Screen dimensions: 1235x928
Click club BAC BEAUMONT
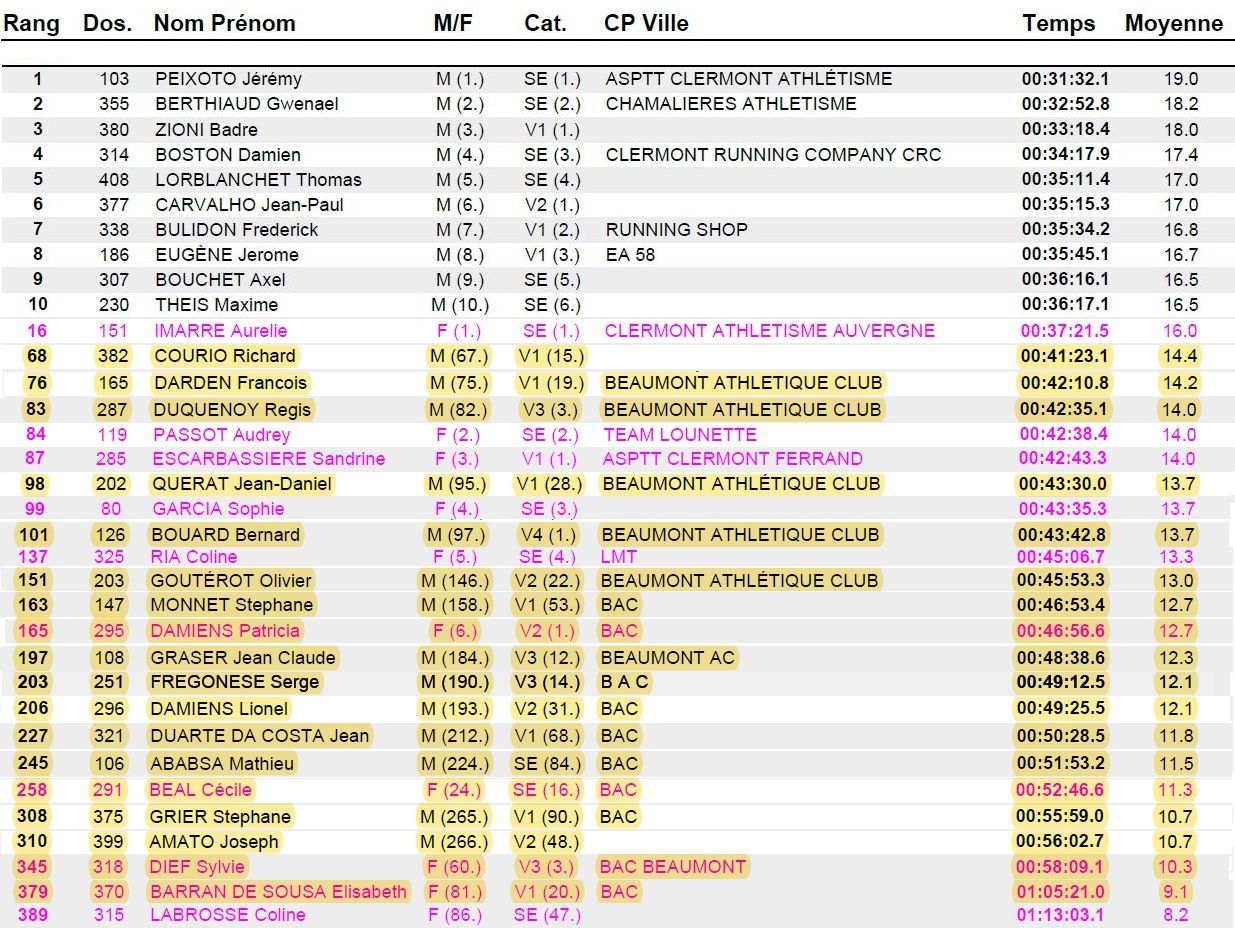tap(673, 867)
